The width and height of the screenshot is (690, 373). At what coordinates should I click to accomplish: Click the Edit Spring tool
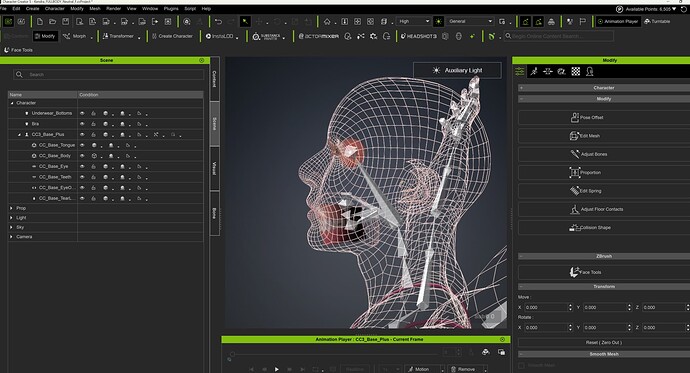pyautogui.click(x=604, y=191)
